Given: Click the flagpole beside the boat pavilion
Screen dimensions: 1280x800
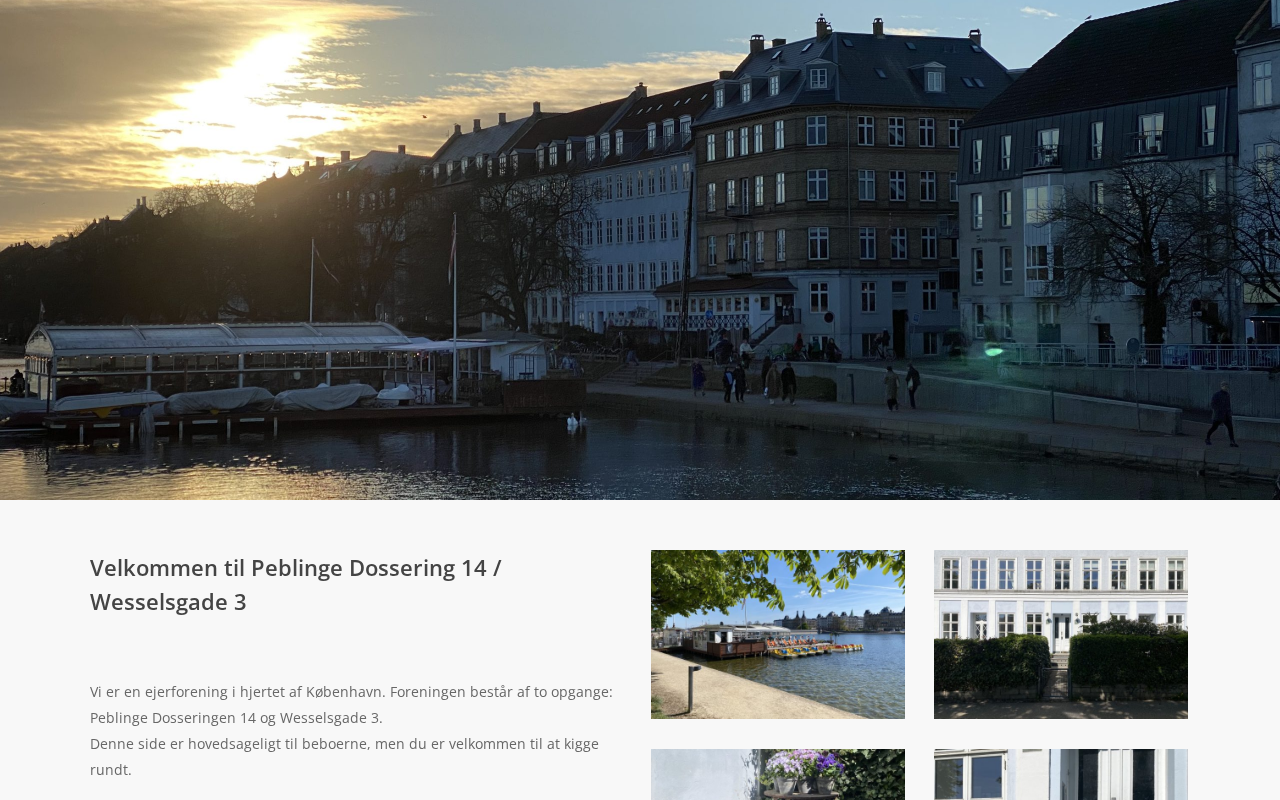Looking at the screenshot, I should 454,308.
